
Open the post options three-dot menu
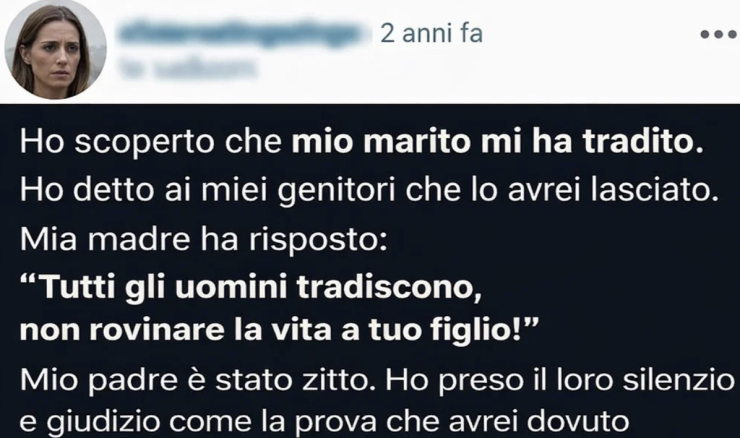pyautogui.click(x=719, y=34)
